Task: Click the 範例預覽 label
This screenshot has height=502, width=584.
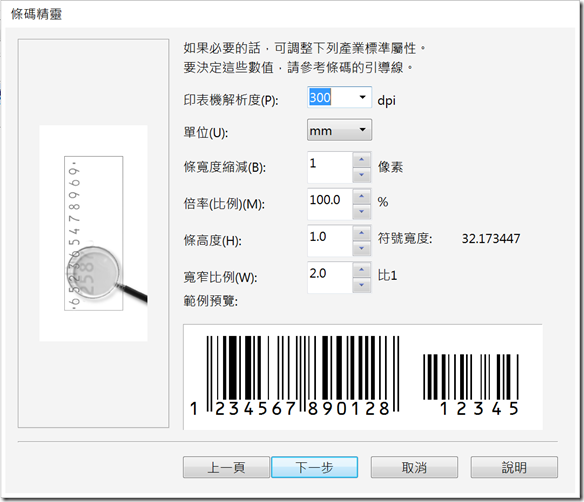Action: [210, 301]
